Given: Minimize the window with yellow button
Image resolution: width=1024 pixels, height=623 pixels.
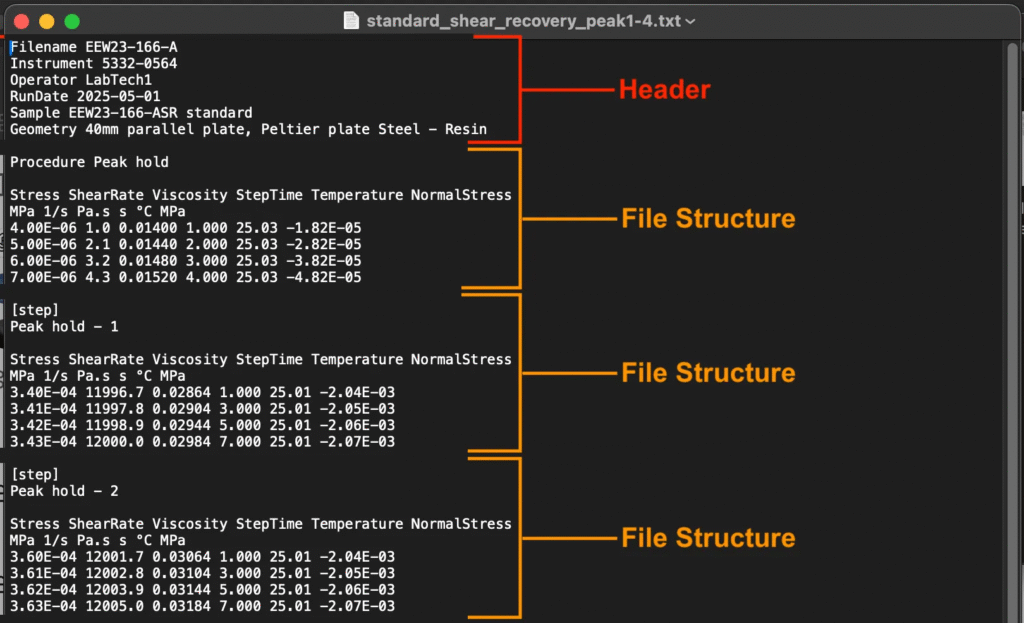Looking at the screenshot, I should 46,21.
